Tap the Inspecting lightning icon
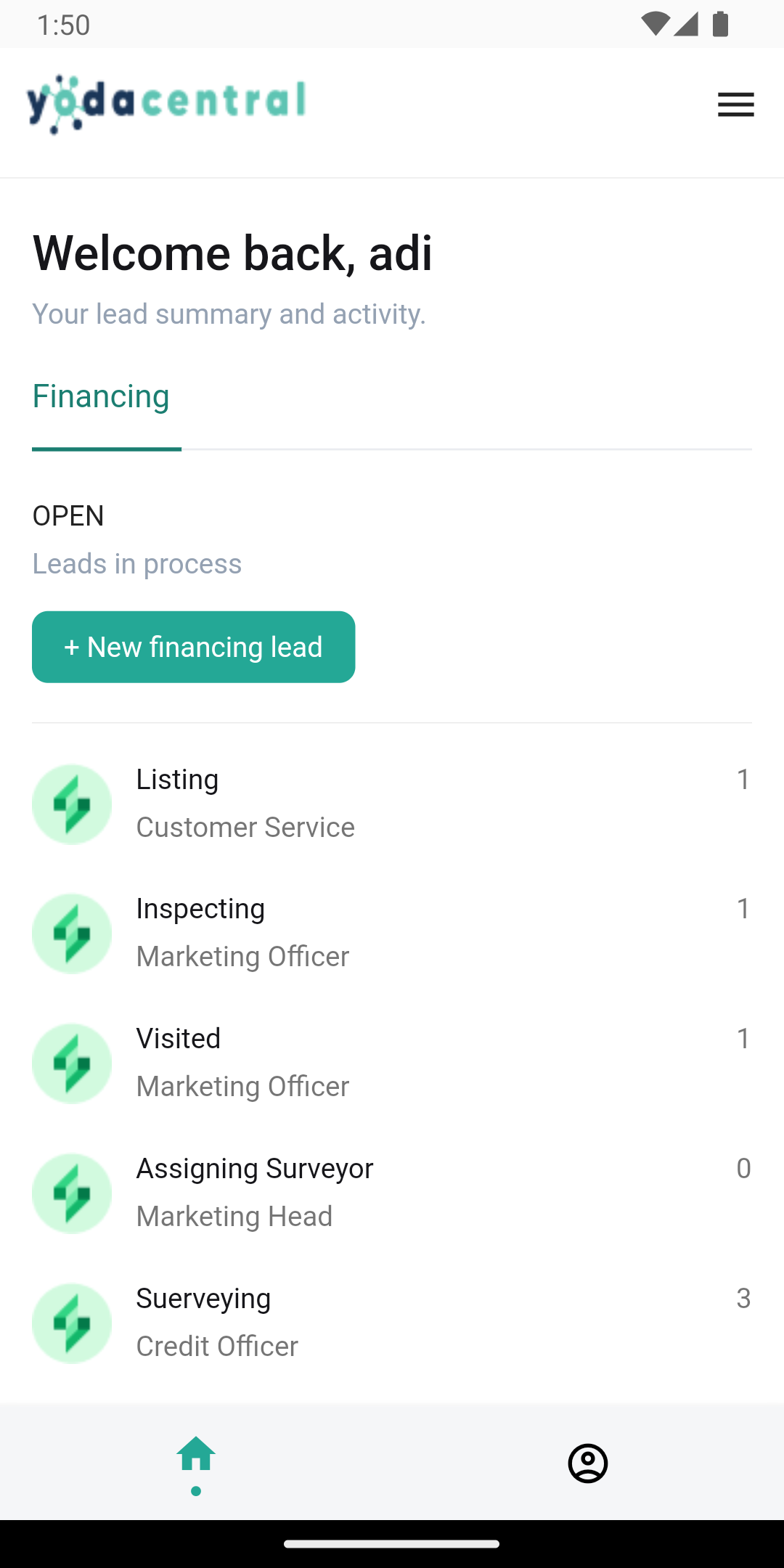784x1568 pixels. [x=72, y=934]
